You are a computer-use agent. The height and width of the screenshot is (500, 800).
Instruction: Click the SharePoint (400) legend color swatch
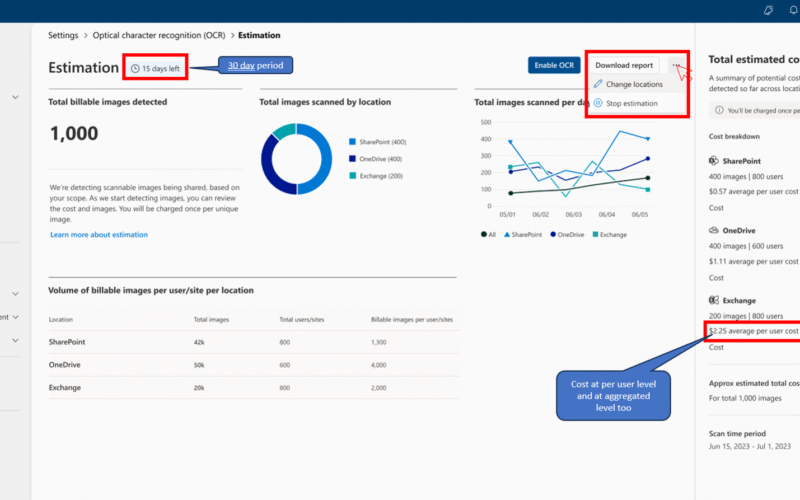(351, 142)
